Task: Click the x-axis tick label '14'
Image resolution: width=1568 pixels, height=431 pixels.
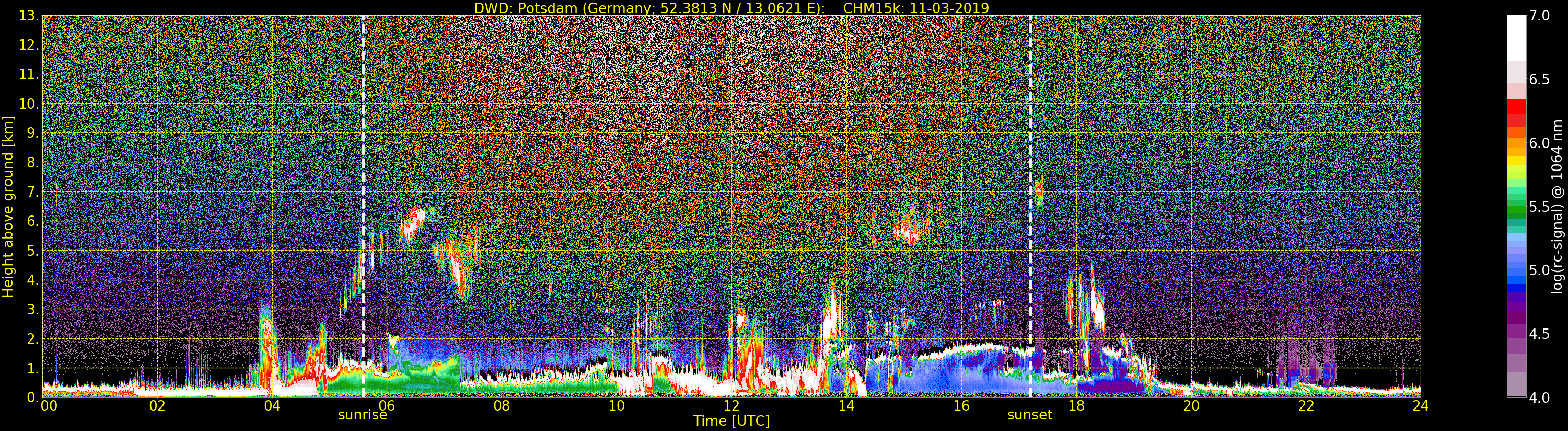Action: click(846, 405)
